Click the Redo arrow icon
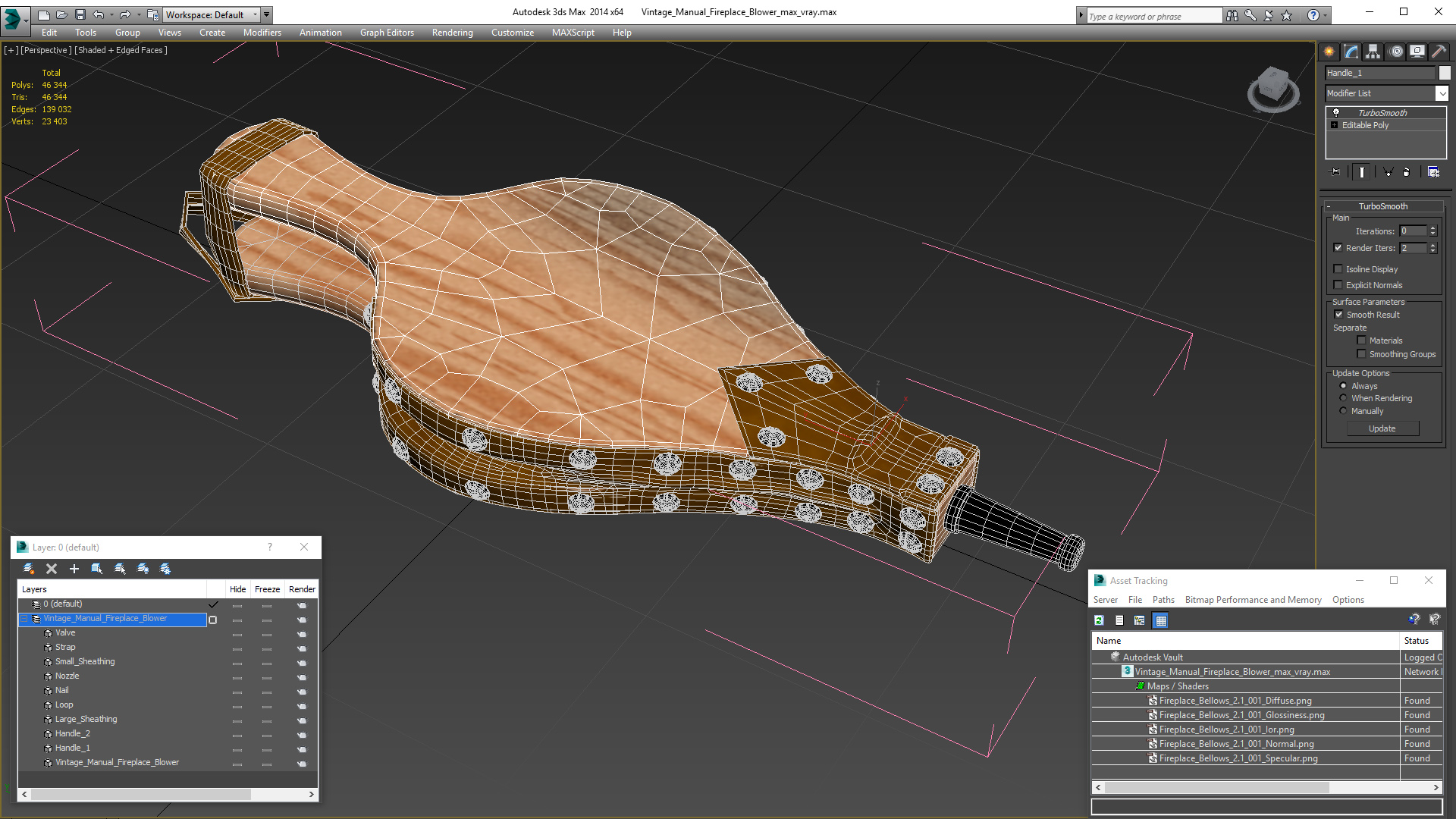 pos(125,14)
